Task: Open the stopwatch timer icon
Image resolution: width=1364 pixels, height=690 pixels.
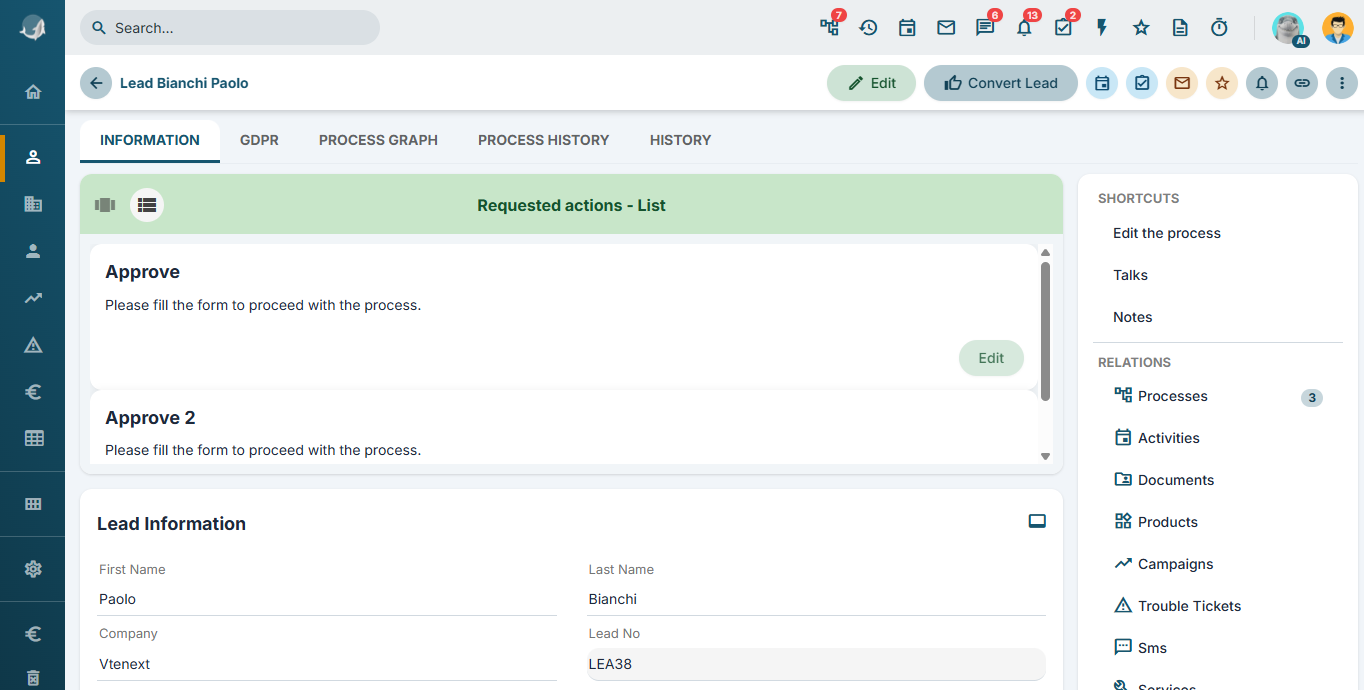Action: 1219,28
